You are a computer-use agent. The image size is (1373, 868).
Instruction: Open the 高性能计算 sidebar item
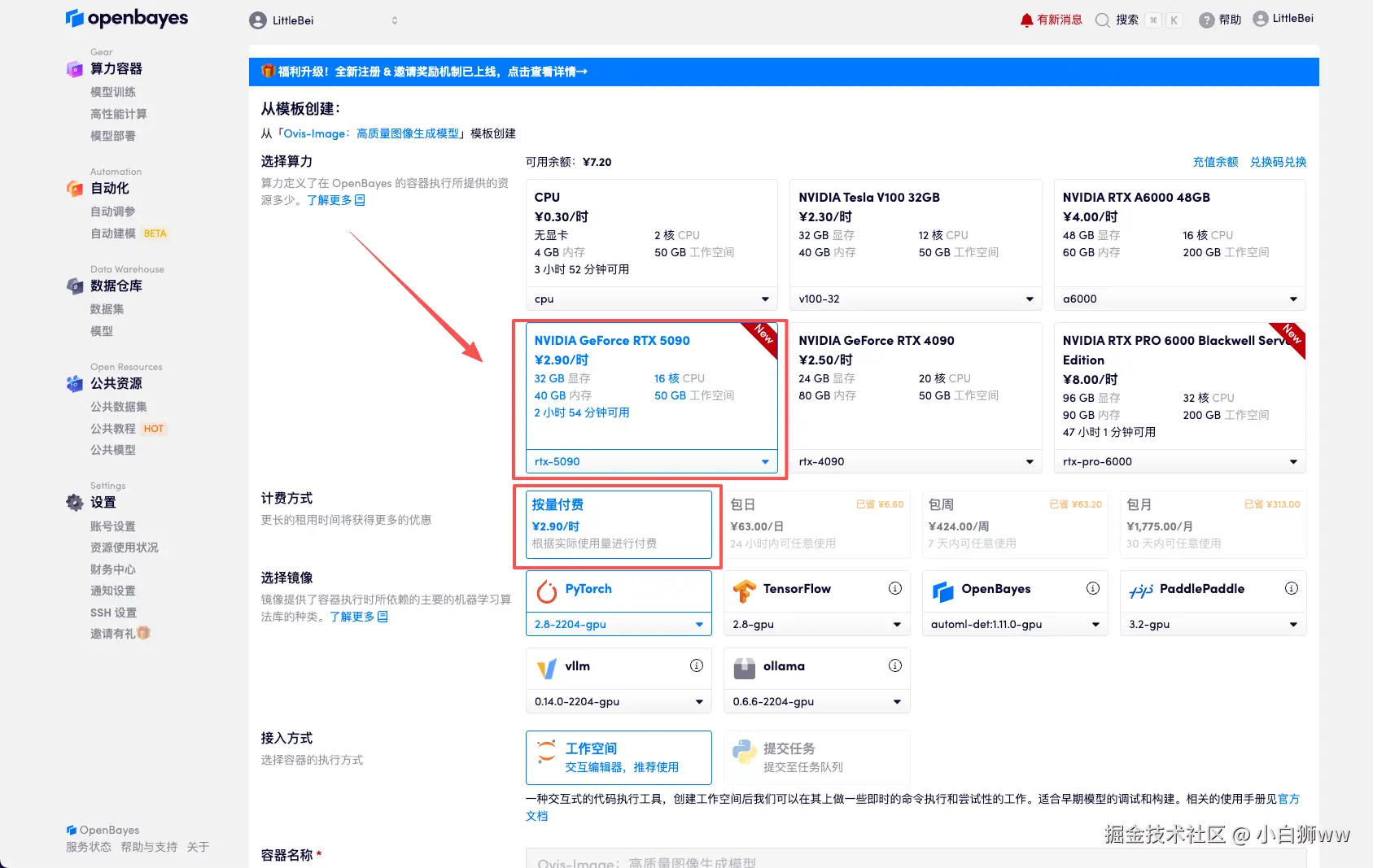(x=119, y=114)
